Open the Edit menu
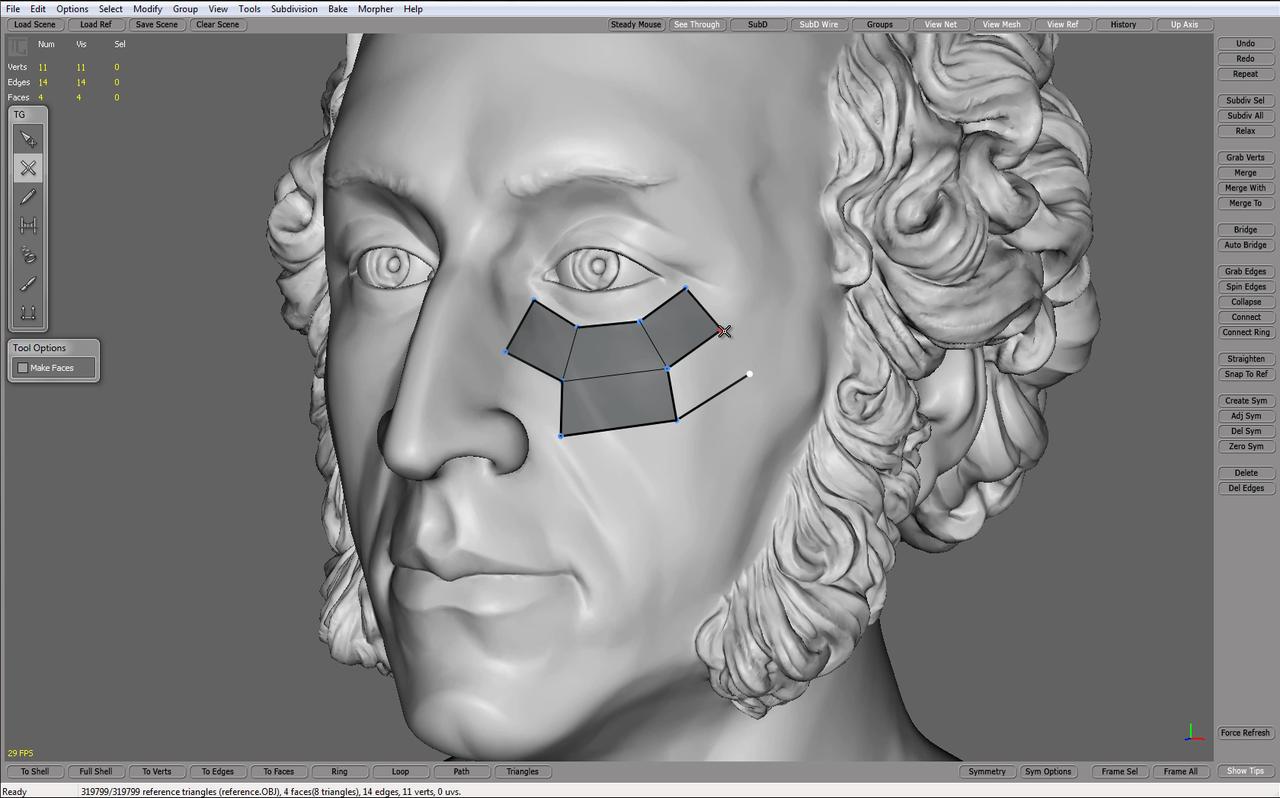 [38, 9]
